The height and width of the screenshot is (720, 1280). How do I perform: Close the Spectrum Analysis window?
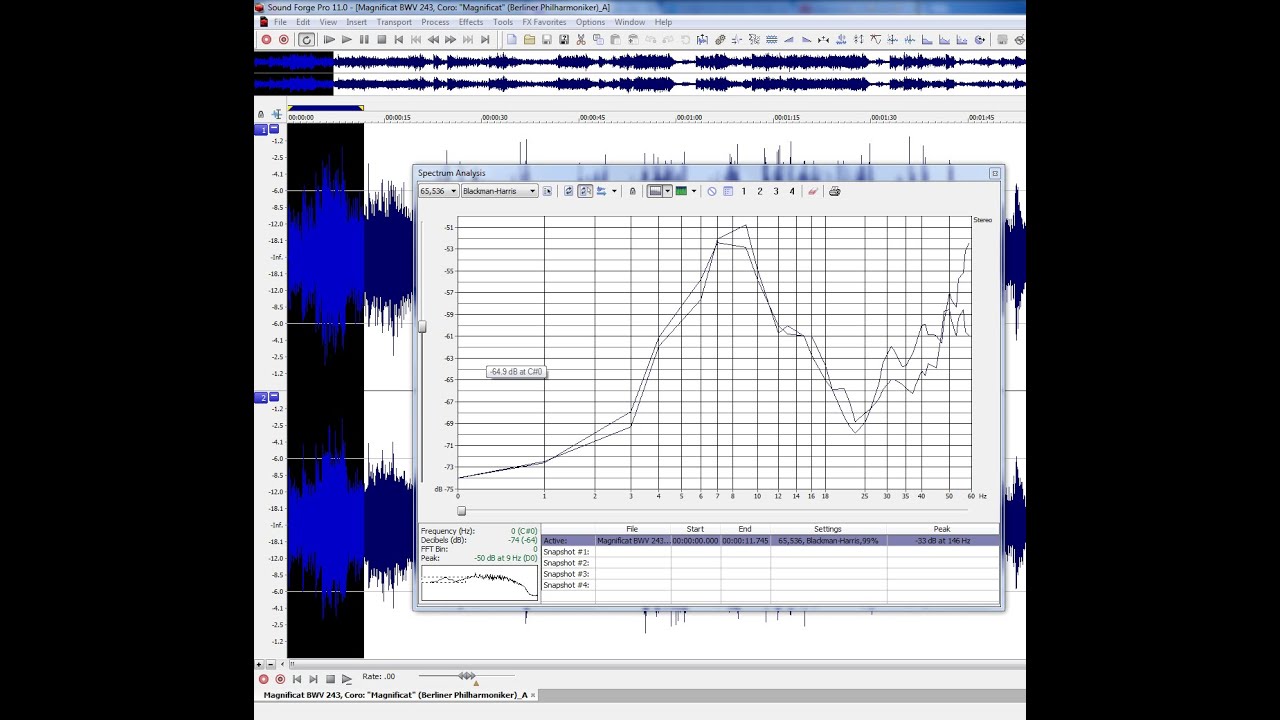click(995, 174)
